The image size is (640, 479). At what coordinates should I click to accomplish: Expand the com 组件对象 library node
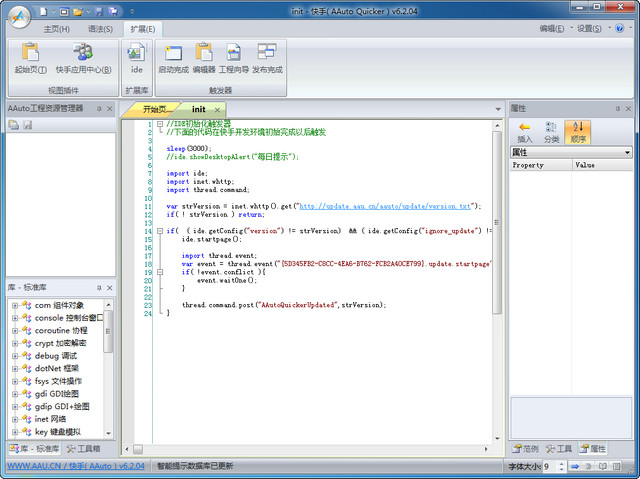point(15,305)
